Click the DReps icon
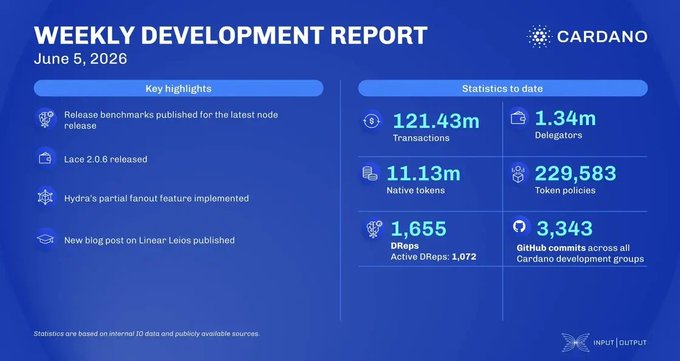The width and height of the screenshot is (680, 361). click(373, 229)
